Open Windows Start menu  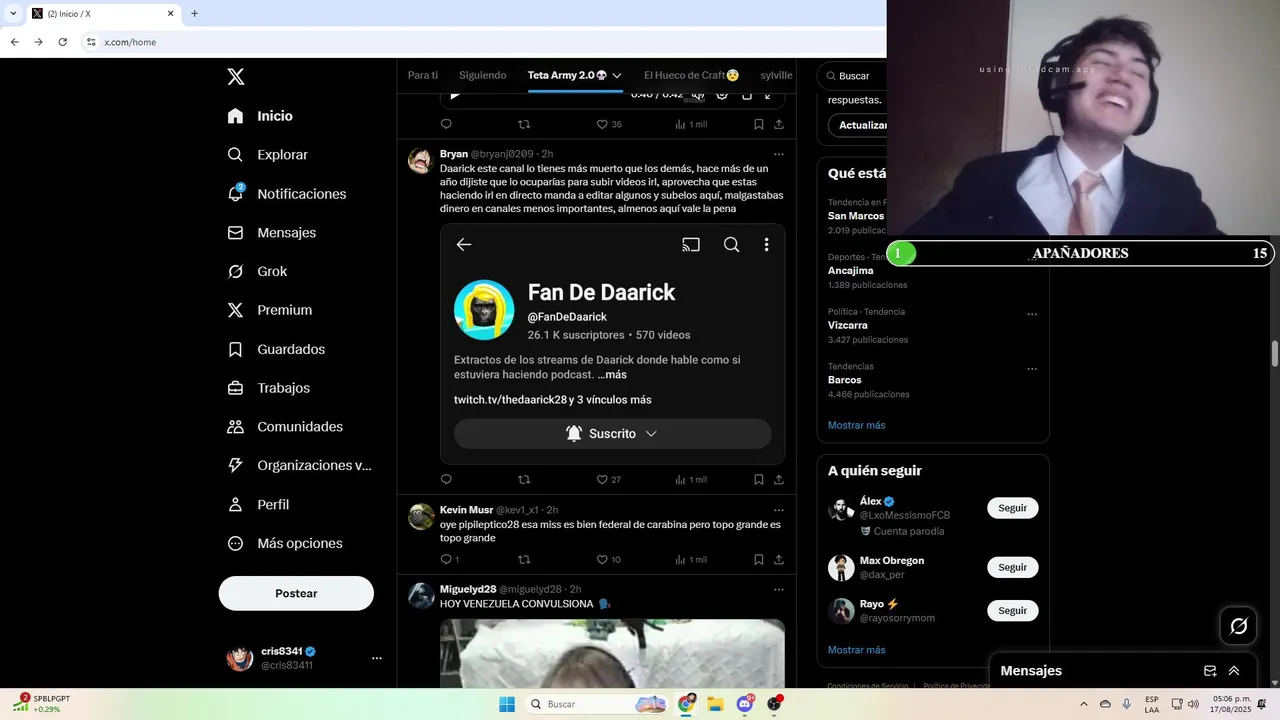pyautogui.click(x=507, y=704)
